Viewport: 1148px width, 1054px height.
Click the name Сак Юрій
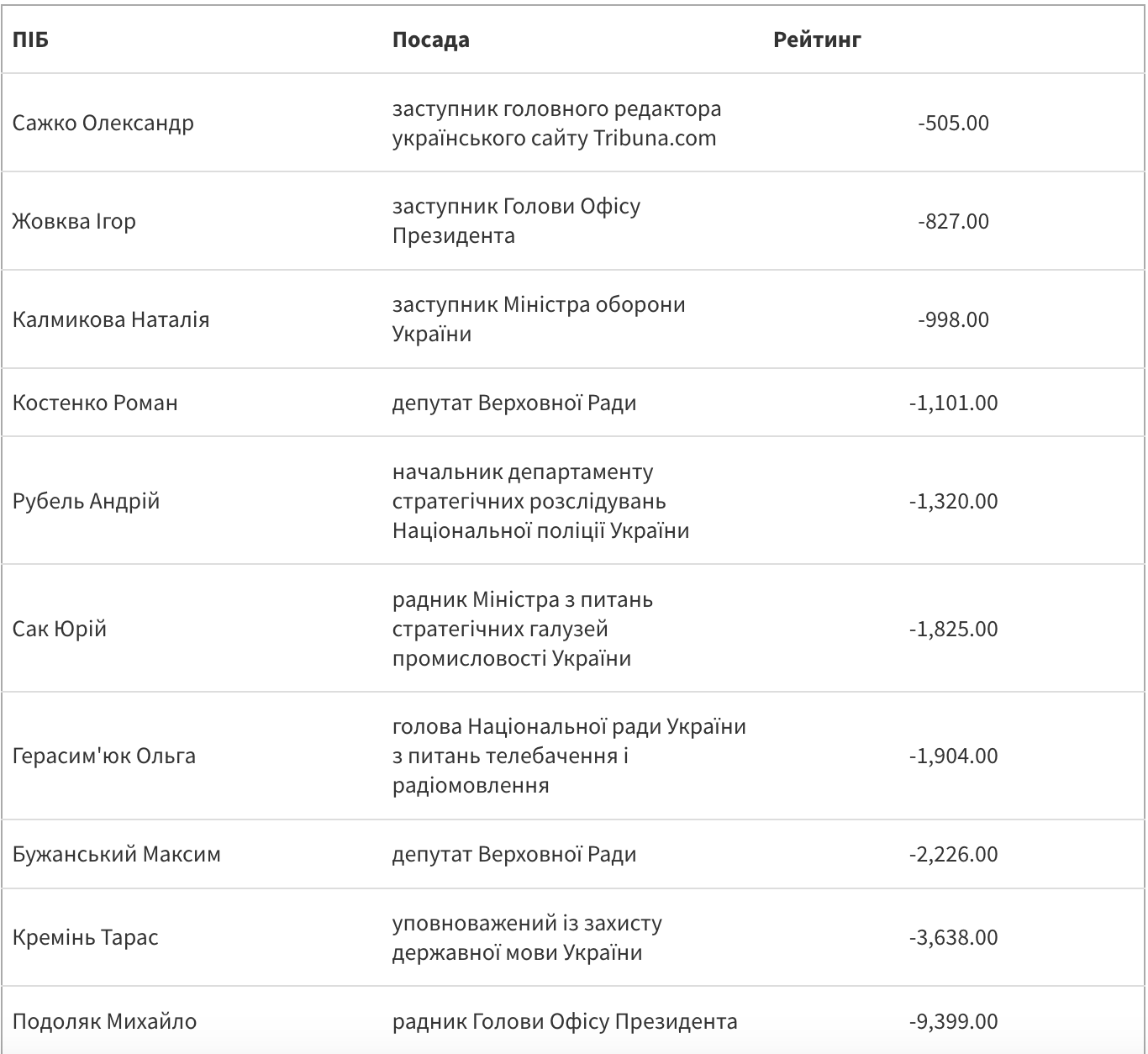point(60,629)
